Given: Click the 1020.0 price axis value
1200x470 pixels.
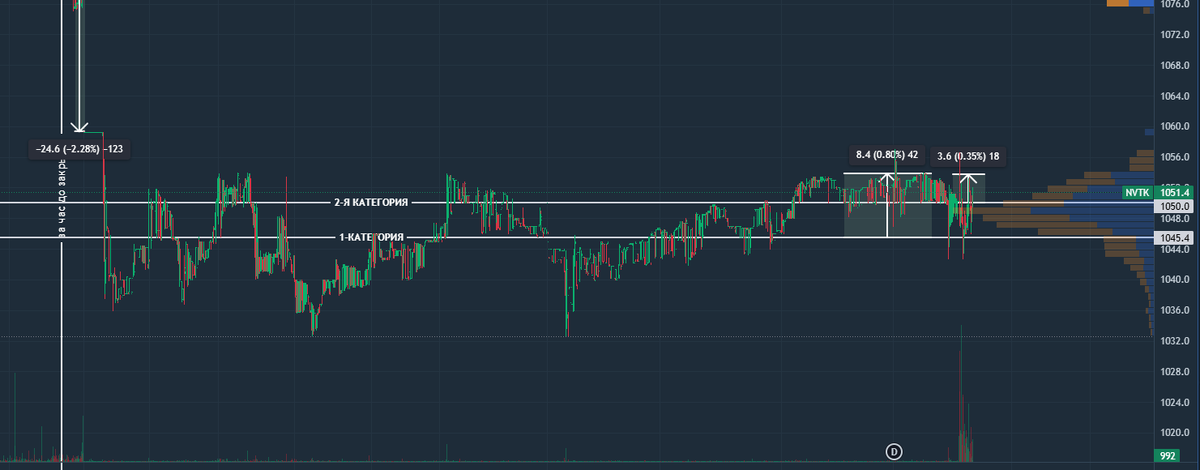Looking at the screenshot, I should [1174, 433].
